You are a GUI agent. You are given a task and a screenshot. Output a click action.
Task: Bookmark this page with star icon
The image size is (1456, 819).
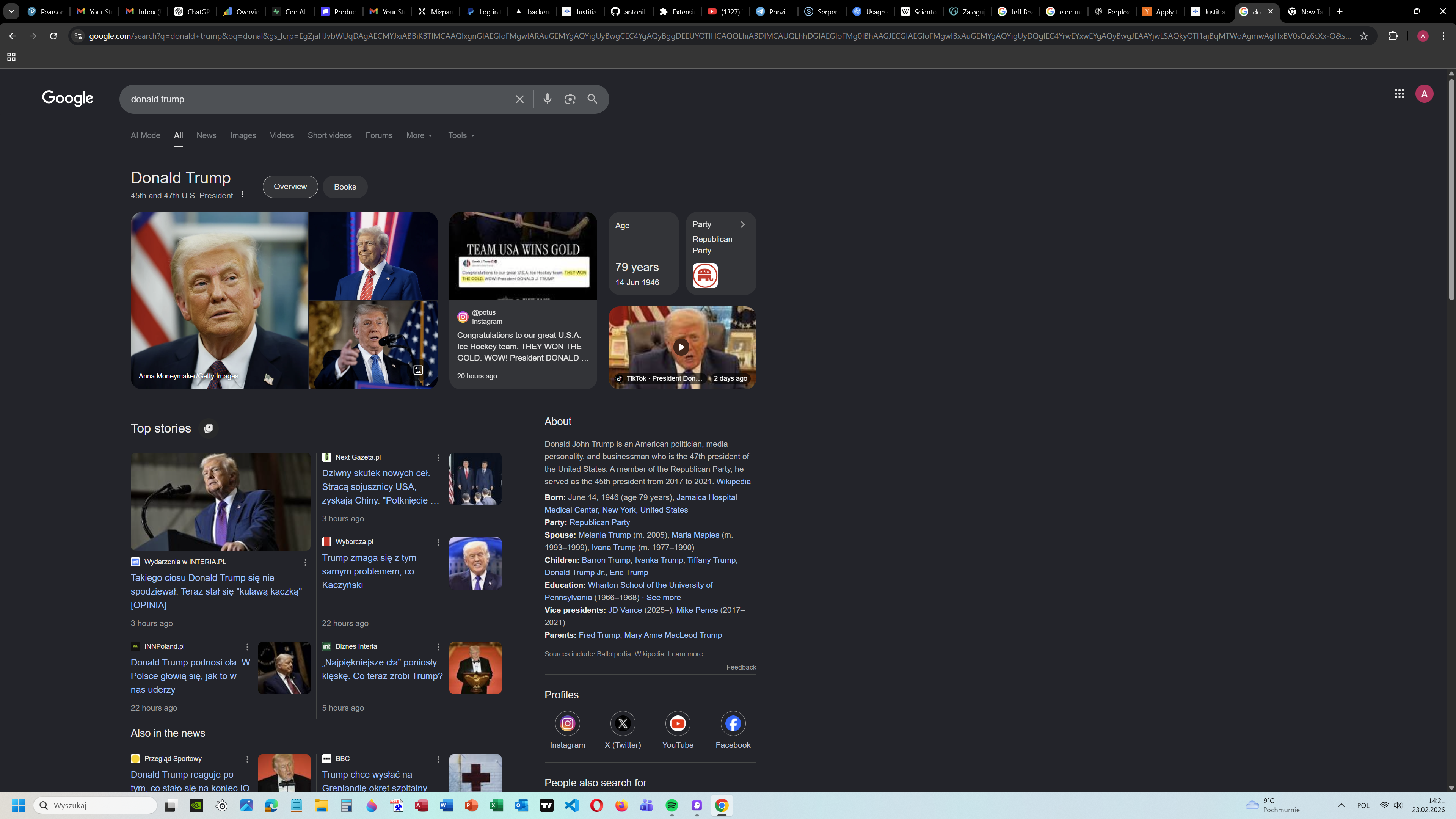point(1363,36)
